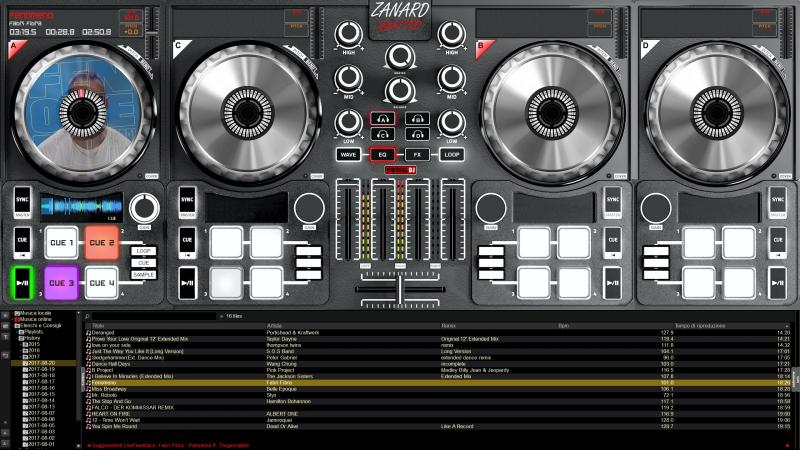Select deck D with corner letter badge
This screenshot has width=800, height=450.
[646, 47]
